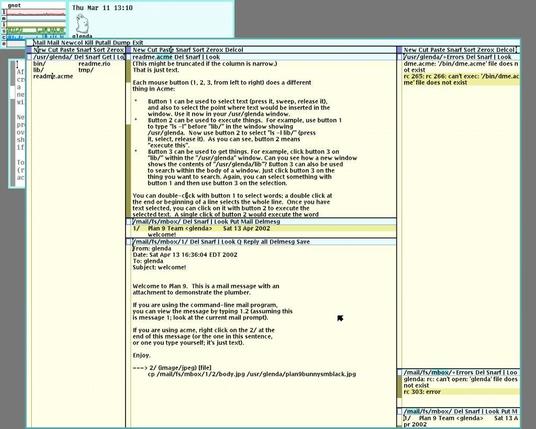Click the purple layout handle of the readme.acme column
The height and width of the screenshot is (429, 536).
(x=128, y=50)
